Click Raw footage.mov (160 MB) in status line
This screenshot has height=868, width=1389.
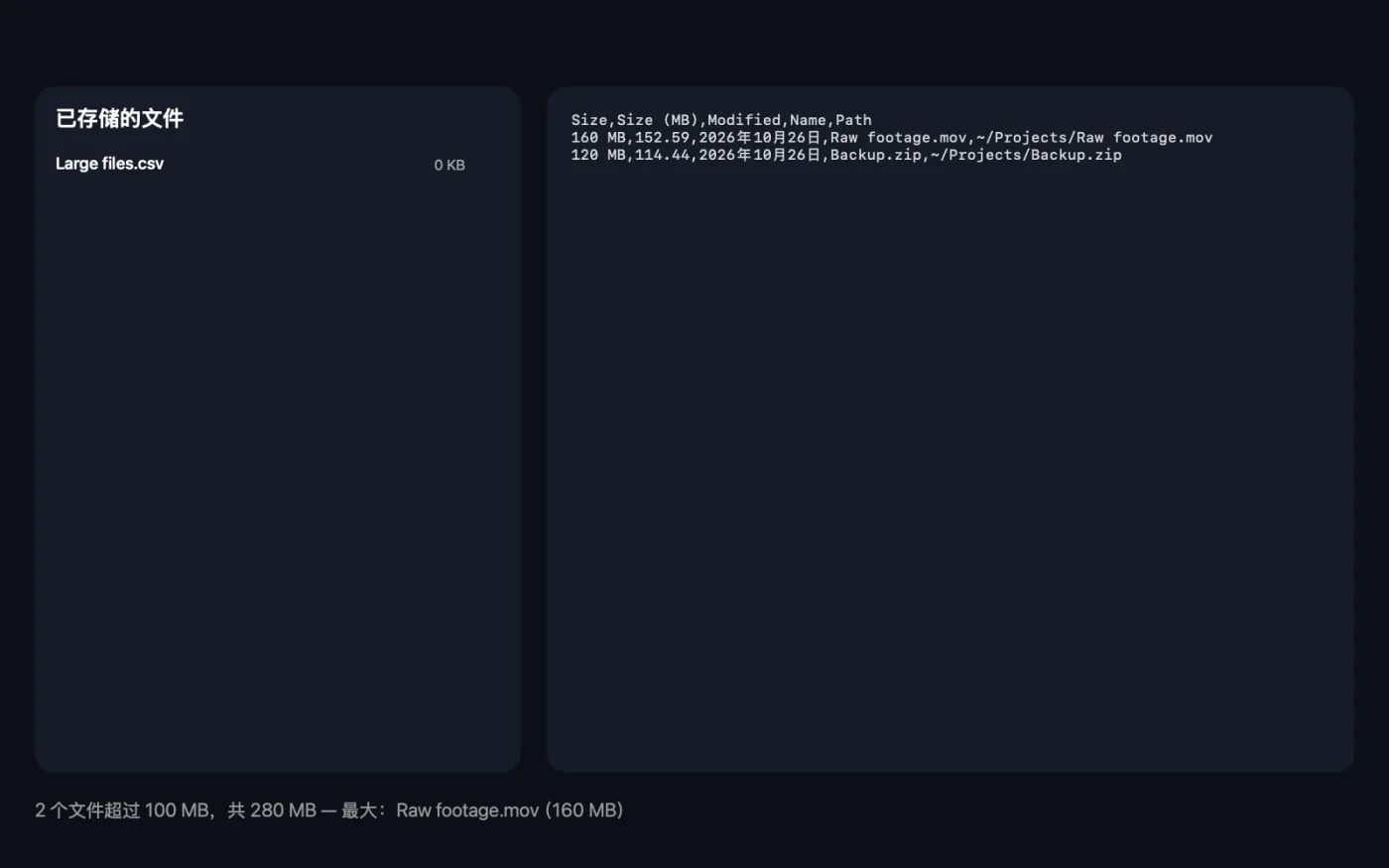tap(510, 810)
